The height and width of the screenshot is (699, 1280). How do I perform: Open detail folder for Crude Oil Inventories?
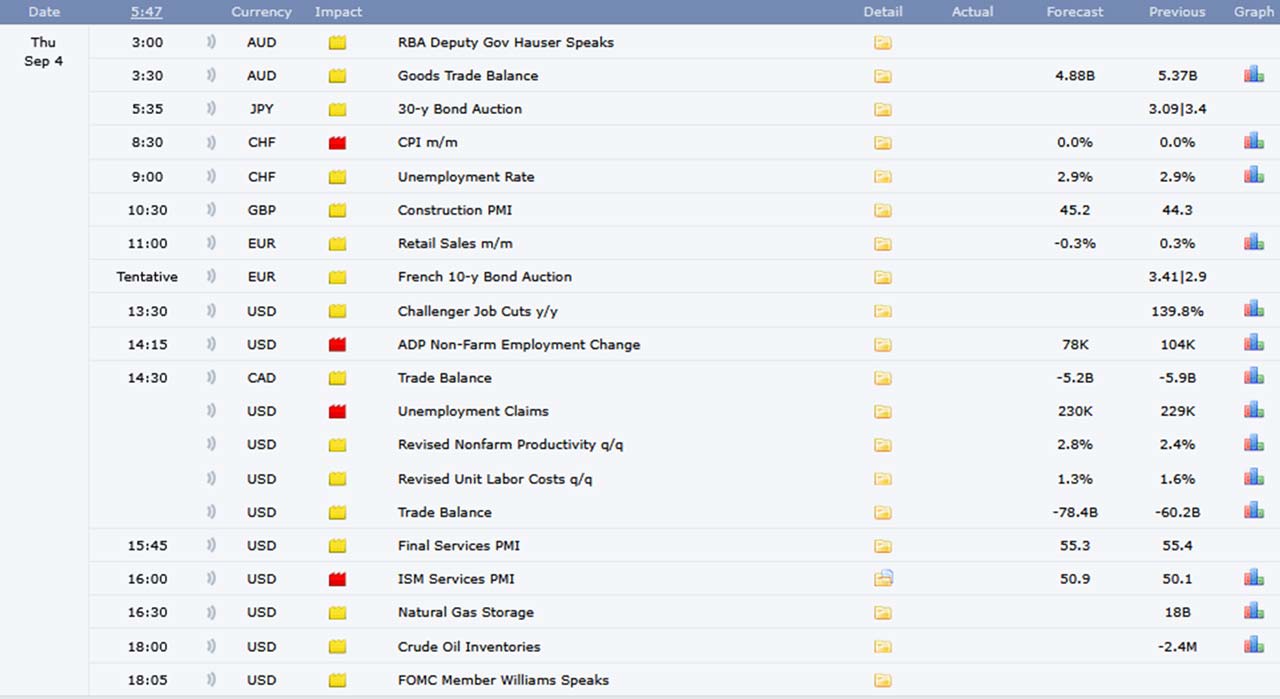tap(882, 646)
